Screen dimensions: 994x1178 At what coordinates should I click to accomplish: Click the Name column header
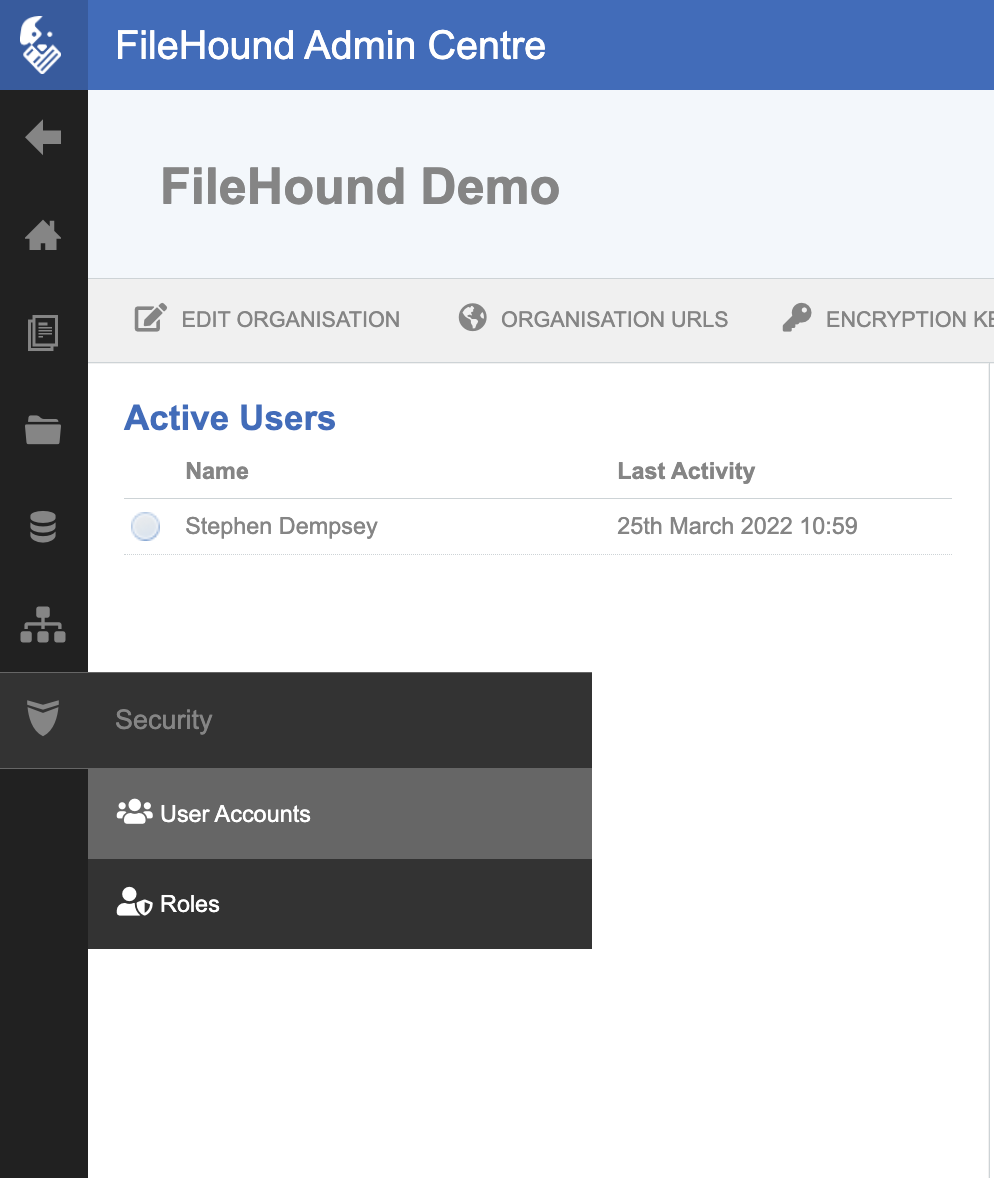click(217, 471)
